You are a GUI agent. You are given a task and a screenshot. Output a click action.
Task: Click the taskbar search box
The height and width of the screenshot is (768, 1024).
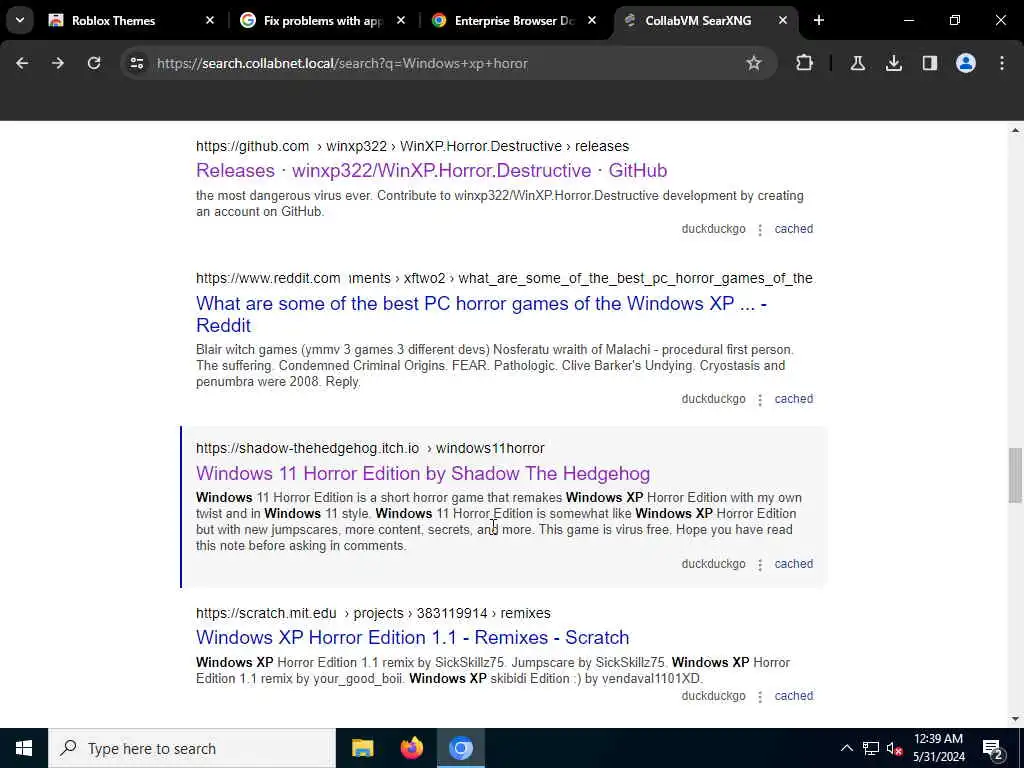coord(191,748)
